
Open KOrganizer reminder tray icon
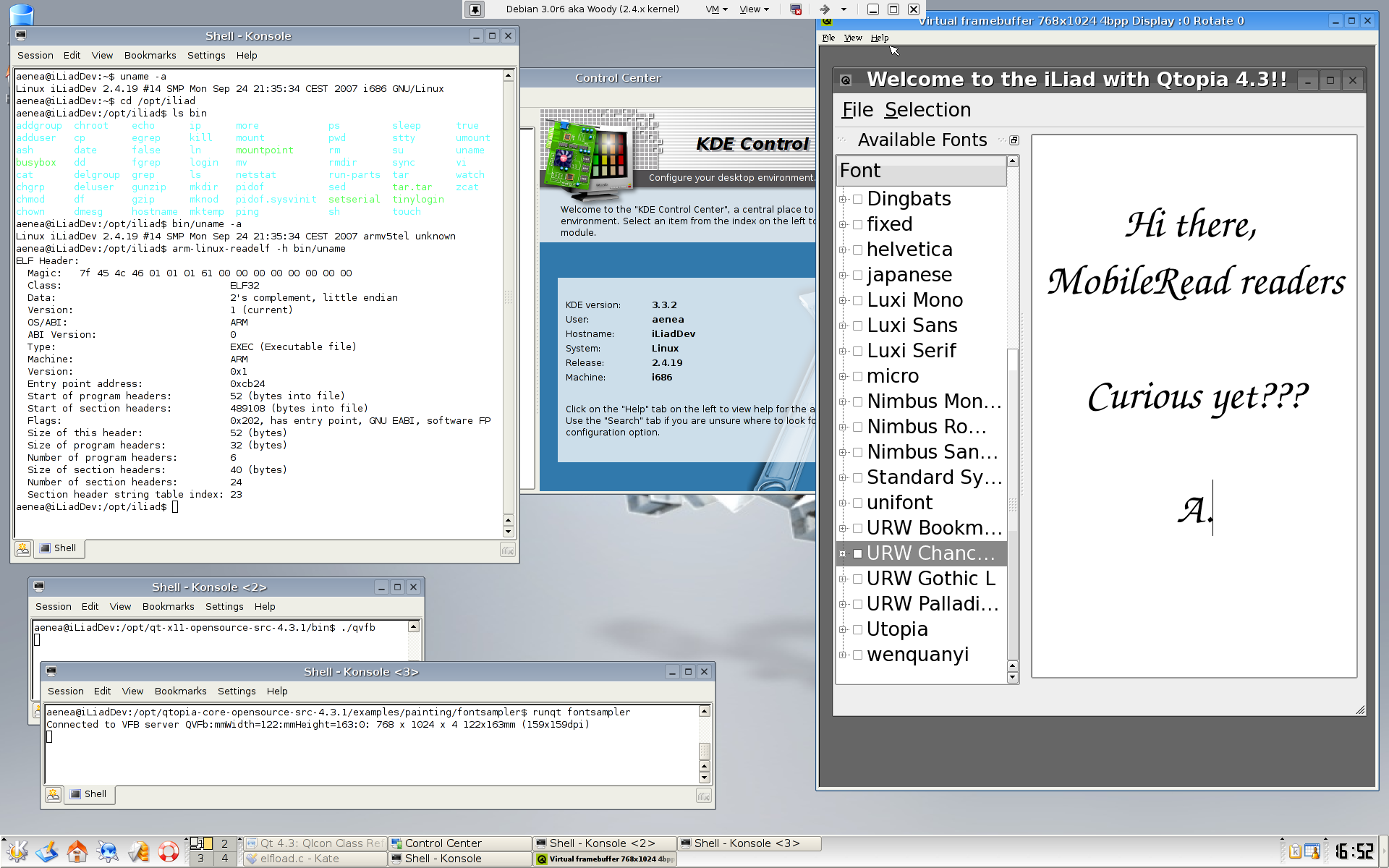pyautogui.click(x=1312, y=851)
